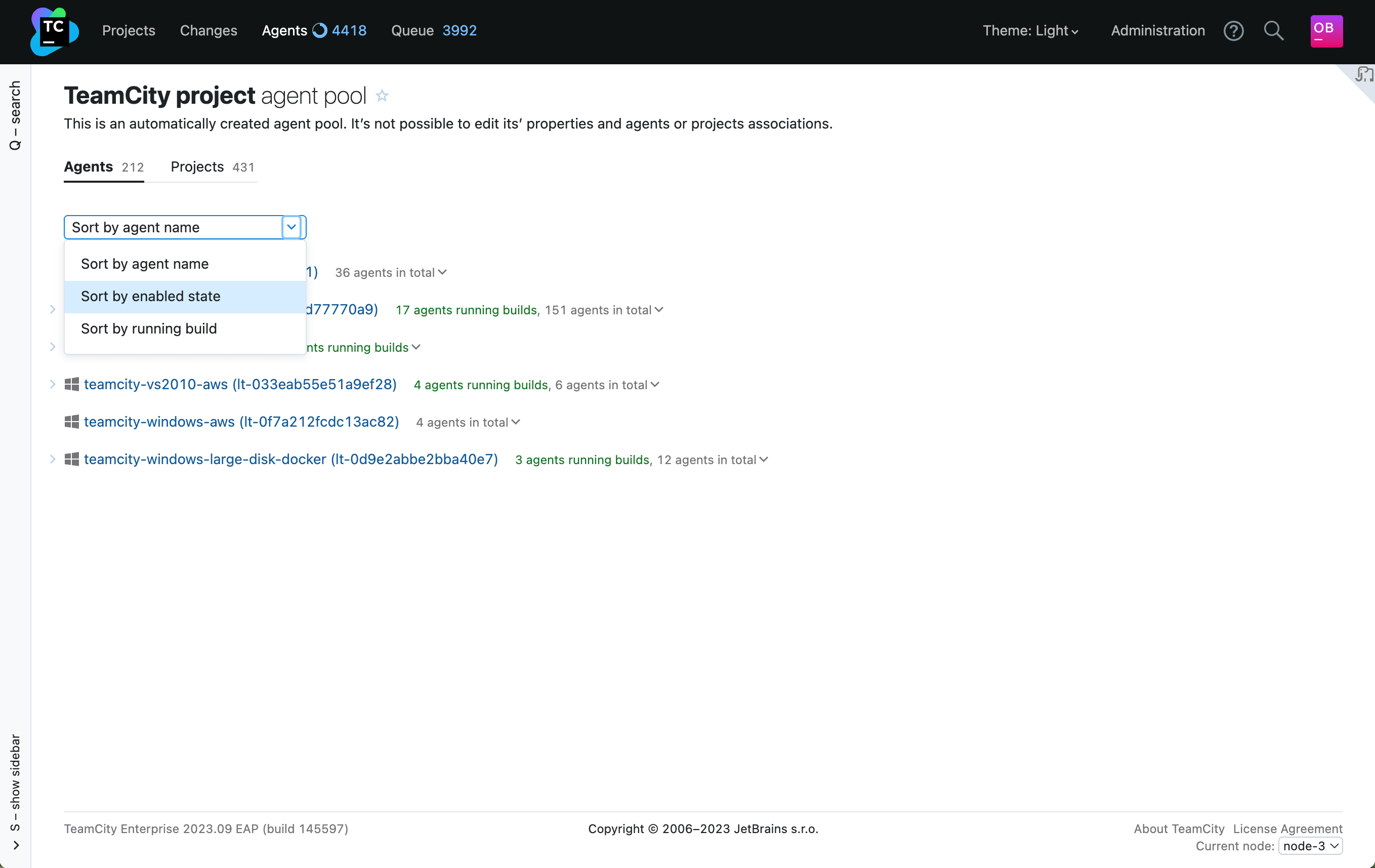
Task: Click the Queue 3992 header item
Action: coord(433,31)
